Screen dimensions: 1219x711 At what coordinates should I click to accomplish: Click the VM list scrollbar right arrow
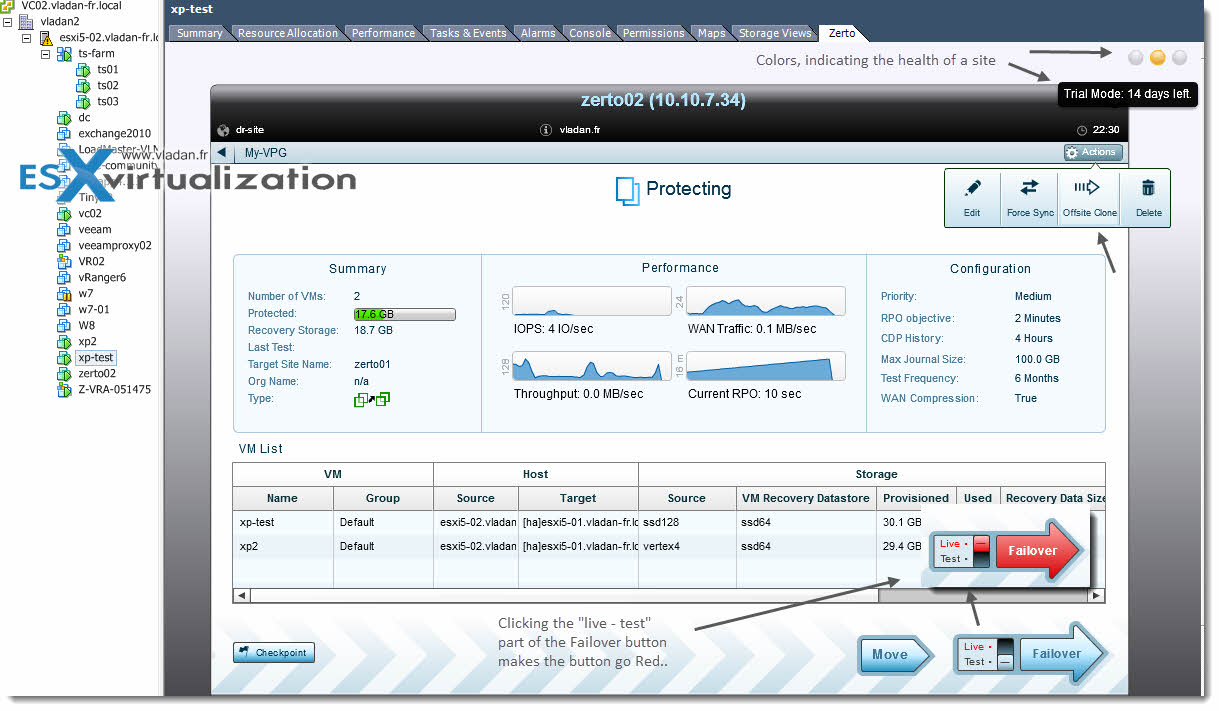[1097, 595]
